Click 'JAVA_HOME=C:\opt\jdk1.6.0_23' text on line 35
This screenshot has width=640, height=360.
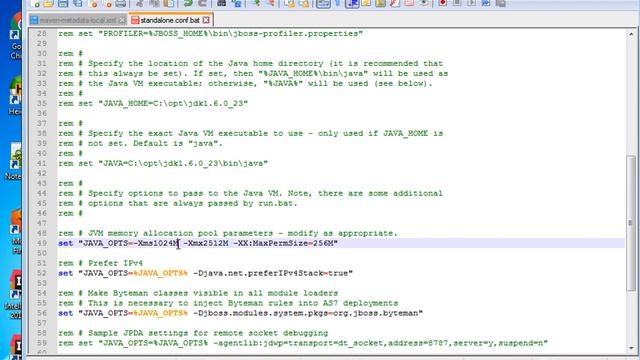173,104
